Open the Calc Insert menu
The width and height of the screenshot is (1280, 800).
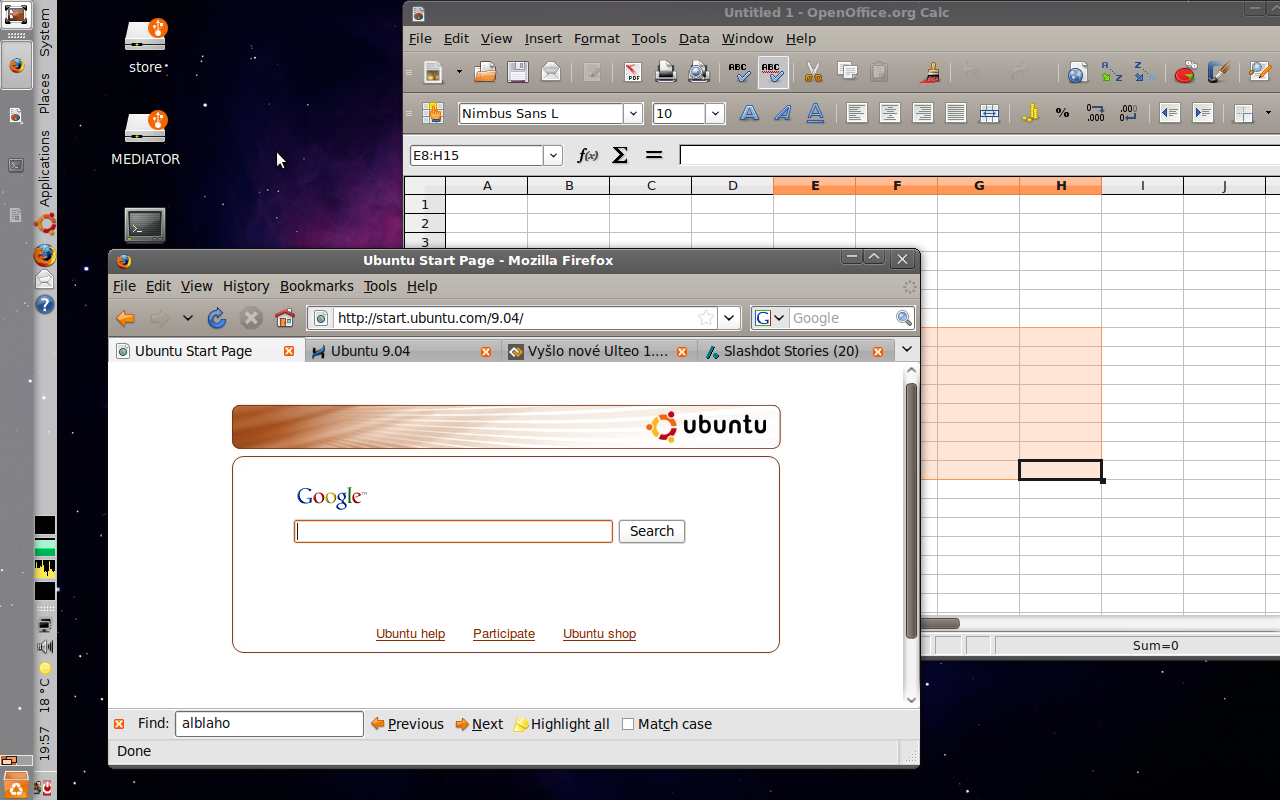pyautogui.click(x=543, y=38)
